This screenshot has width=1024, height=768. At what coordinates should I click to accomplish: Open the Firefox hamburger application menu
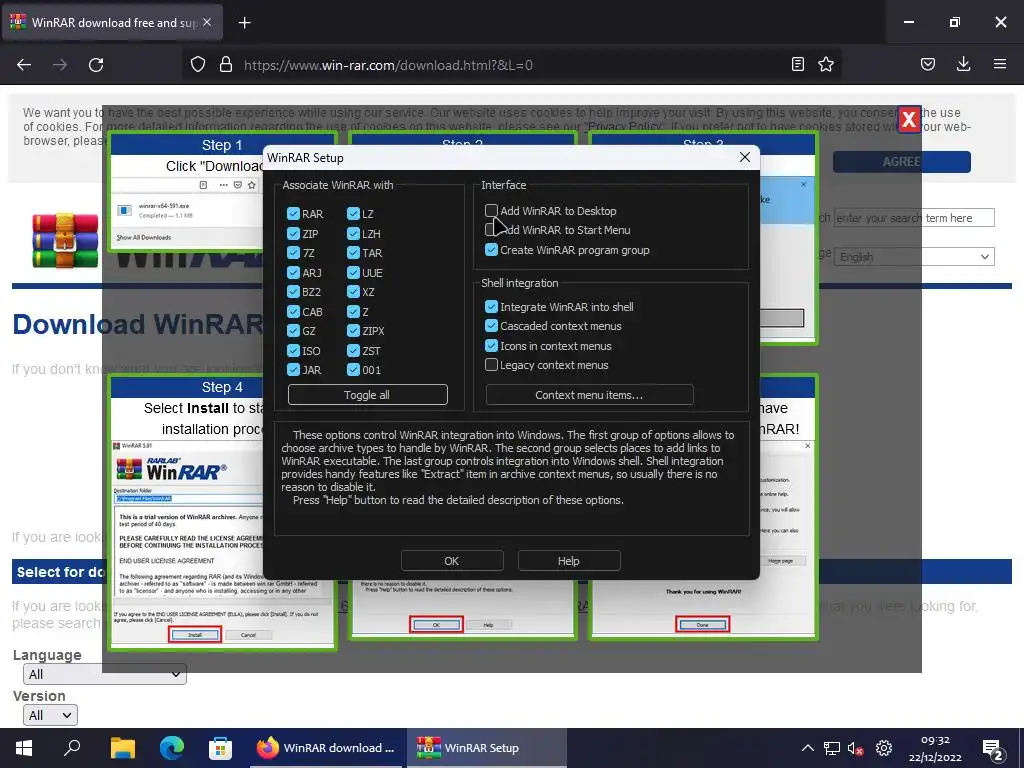click(x=1000, y=65)
